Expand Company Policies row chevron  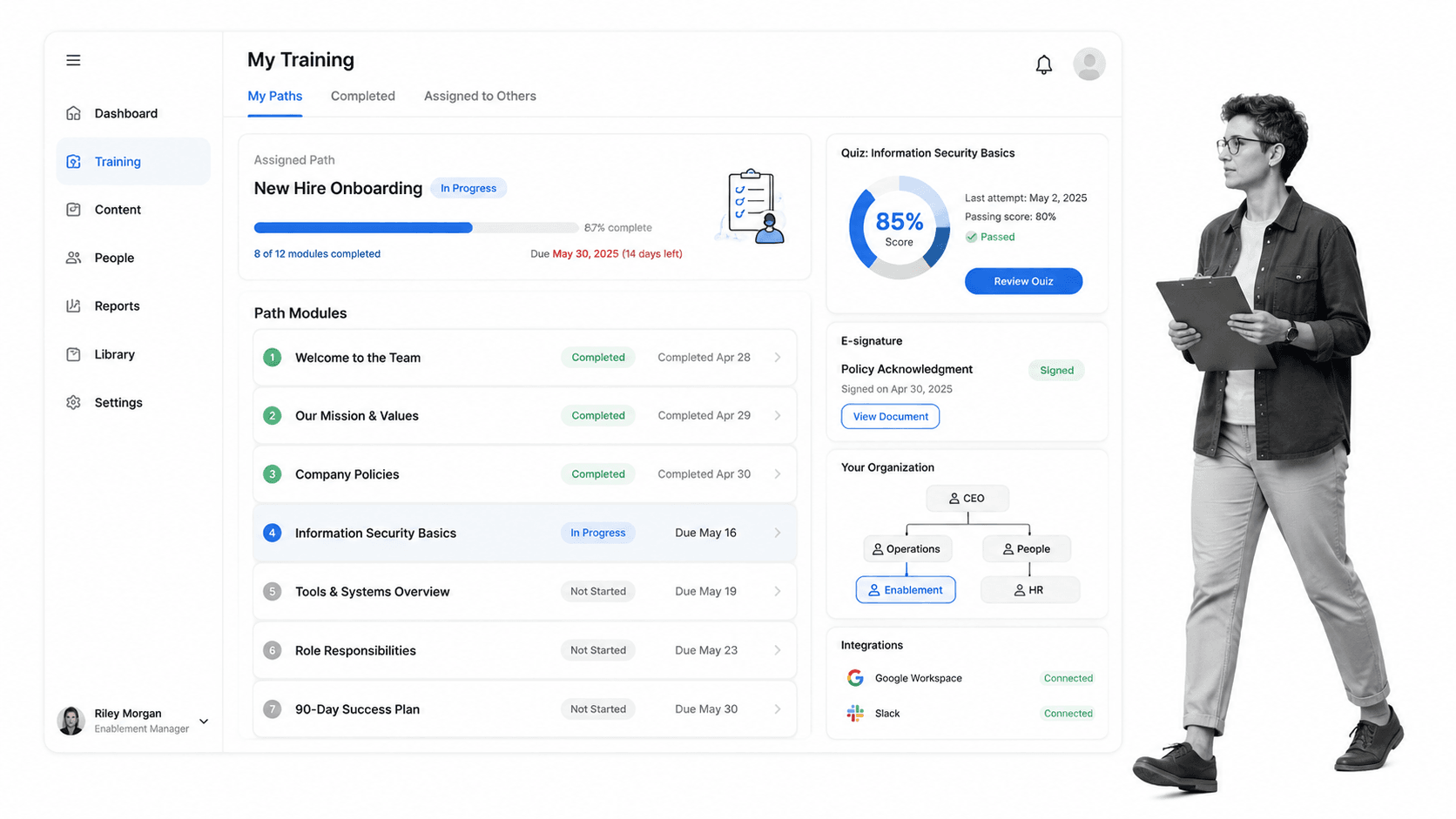click(x=778, y=474)
